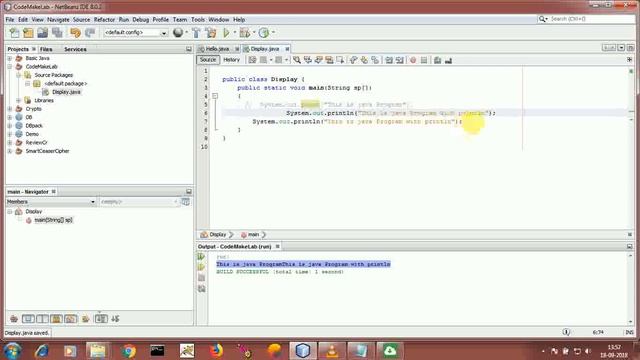Expand the Crypto project node

point(10,109)
